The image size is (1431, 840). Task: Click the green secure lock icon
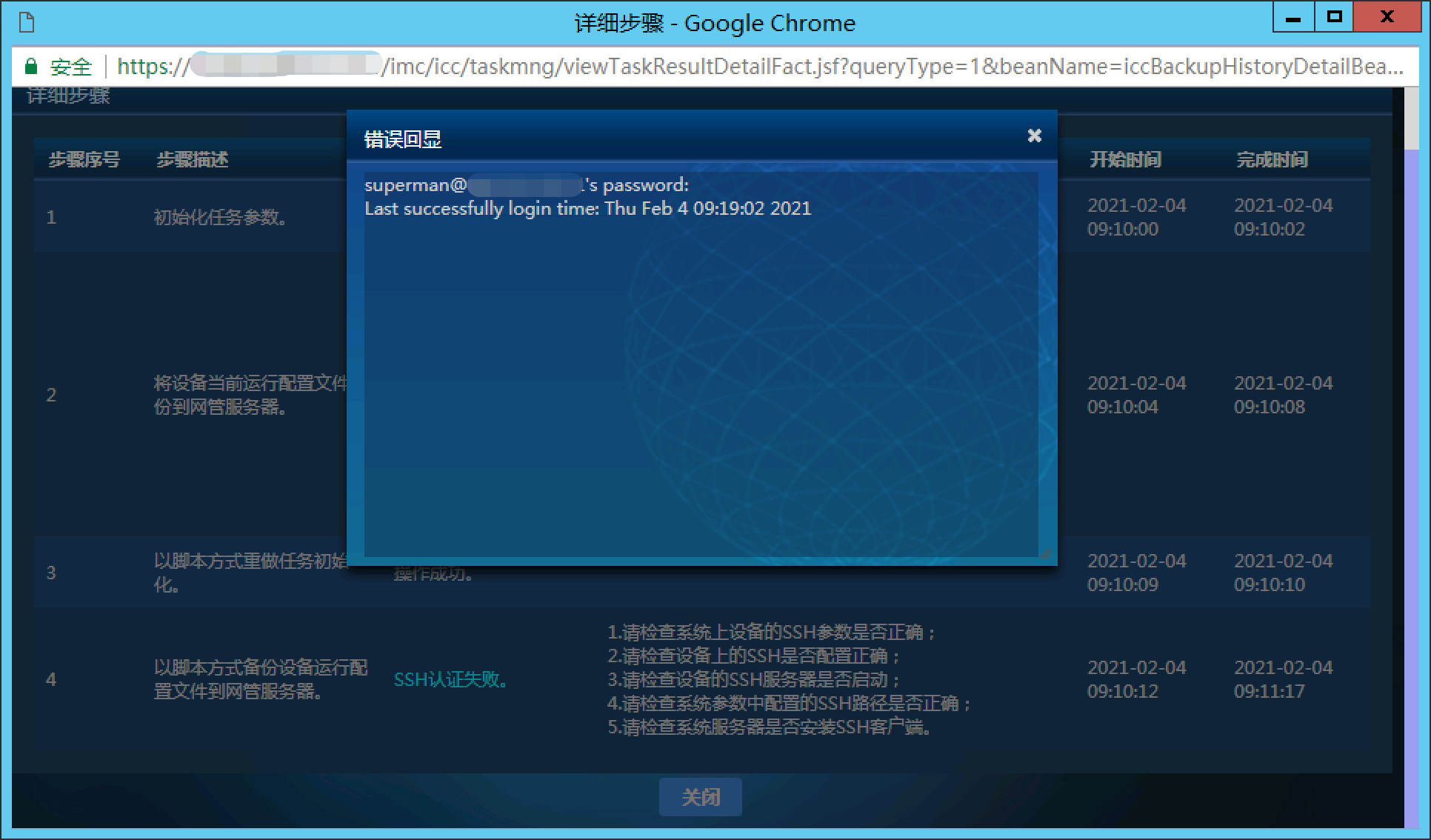point(30,67)
